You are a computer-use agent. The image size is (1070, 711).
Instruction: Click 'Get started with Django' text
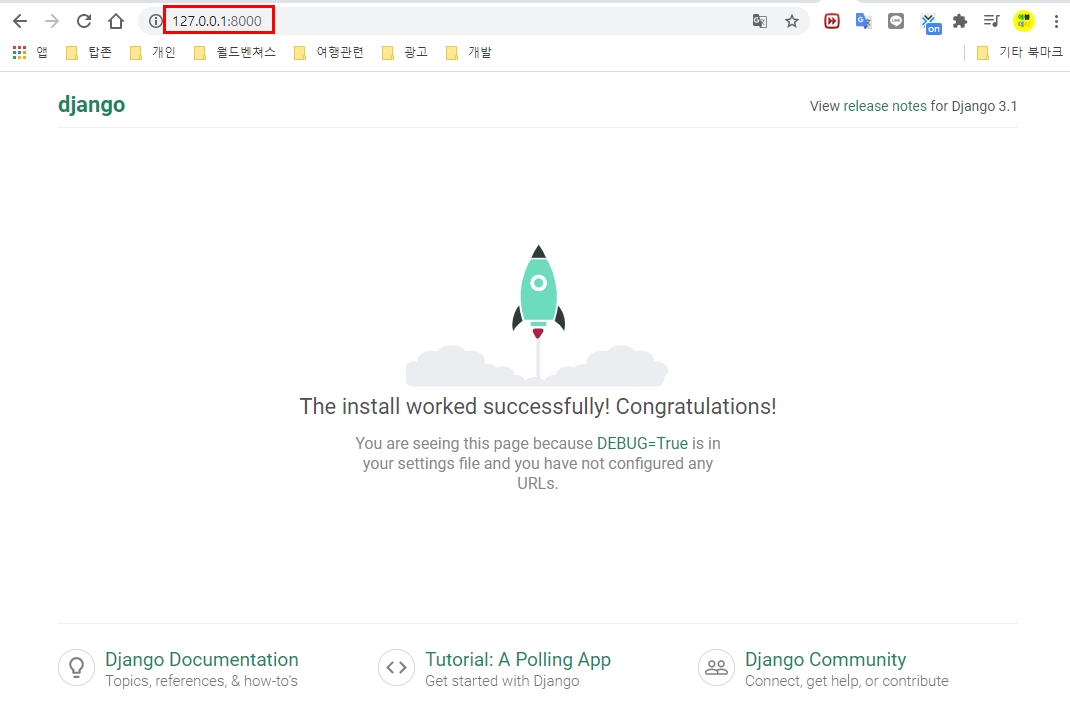[x=502, y=681]
